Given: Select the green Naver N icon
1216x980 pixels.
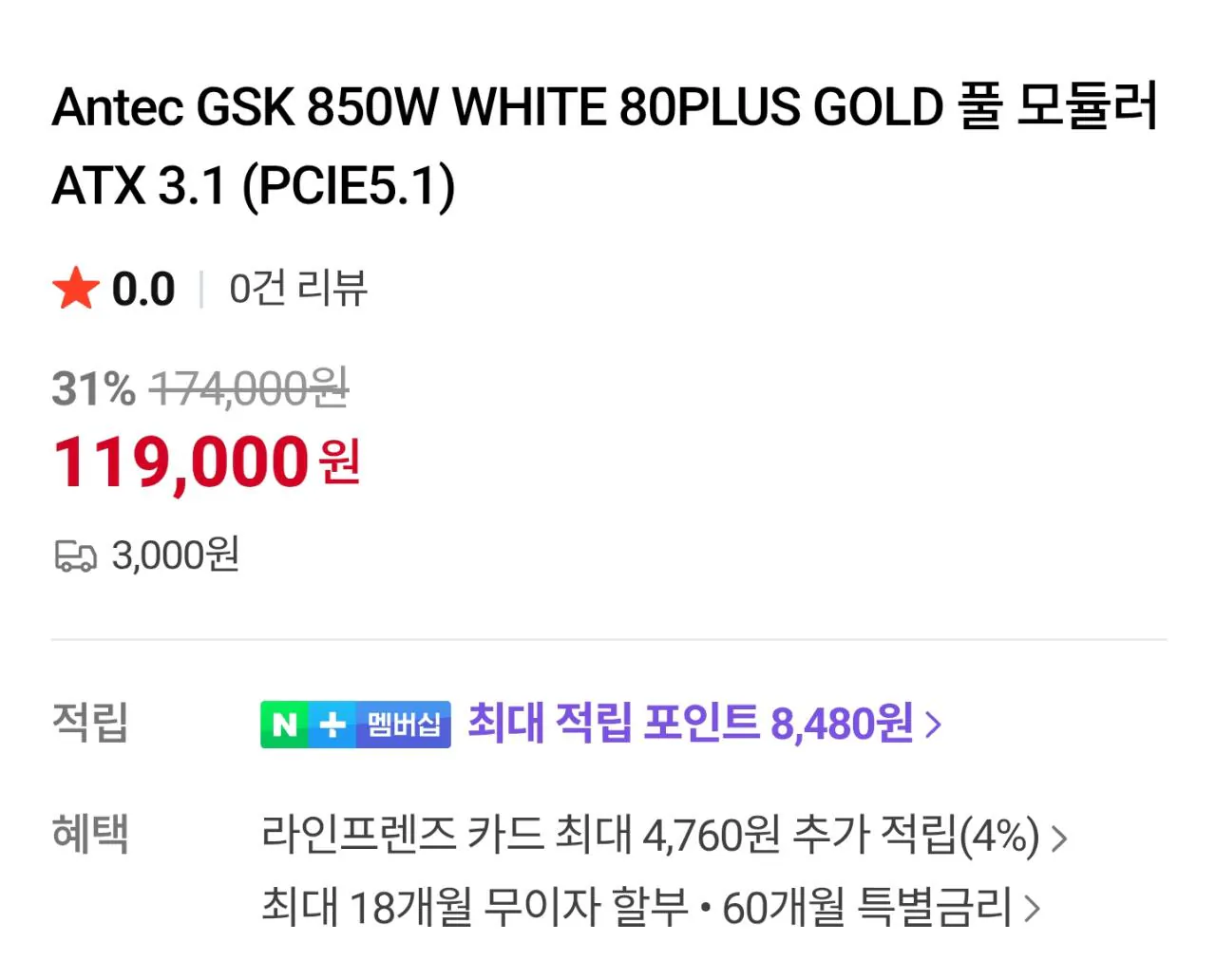Looking at the screenshot, I should click(x=283, y=724).
